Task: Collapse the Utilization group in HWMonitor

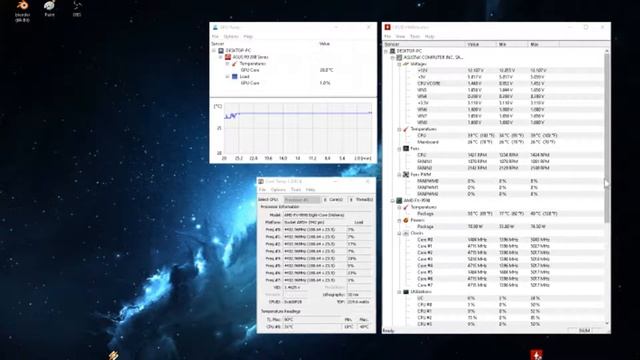Action: [399, 292]
